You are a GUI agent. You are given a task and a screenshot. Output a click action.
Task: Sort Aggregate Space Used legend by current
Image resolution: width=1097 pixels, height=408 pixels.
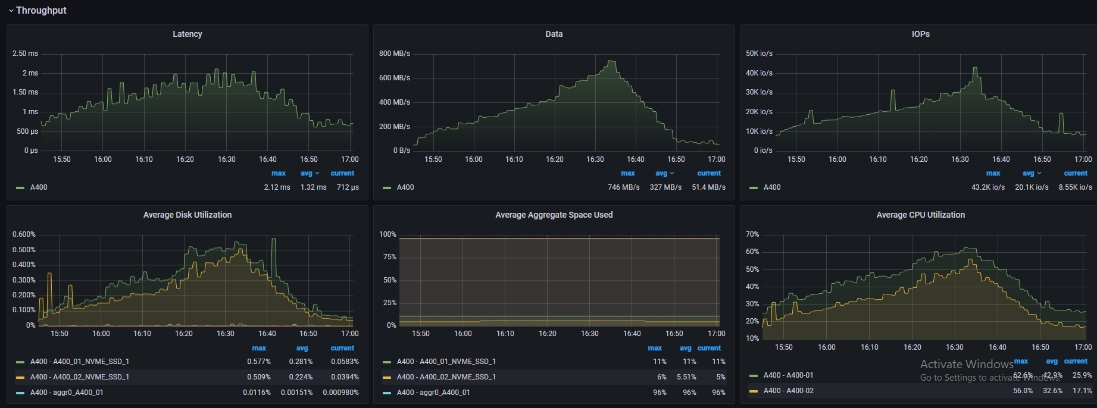click(709, 348)
